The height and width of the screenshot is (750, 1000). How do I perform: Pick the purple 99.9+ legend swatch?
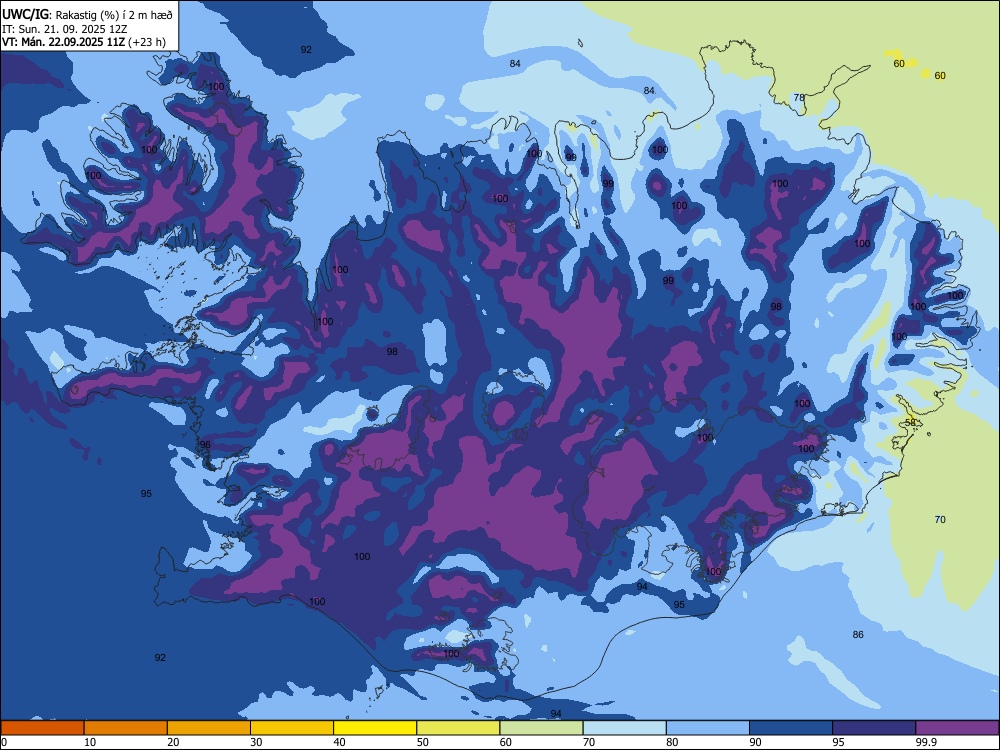tap(957, 728)
